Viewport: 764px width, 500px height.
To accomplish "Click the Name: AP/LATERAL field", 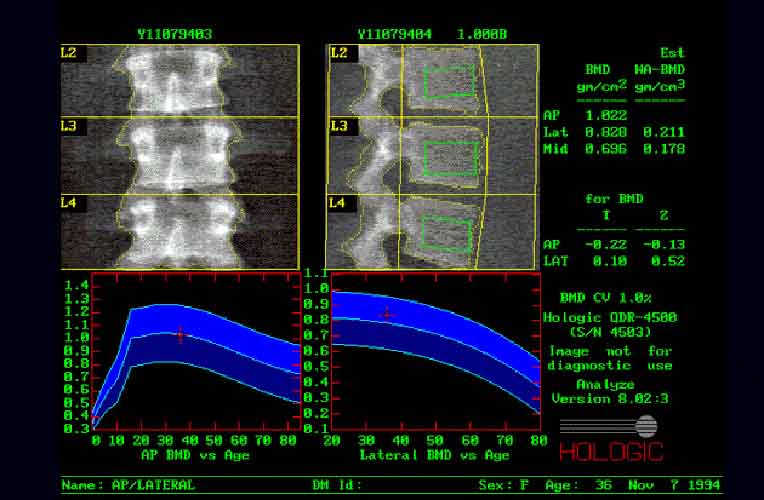I will (129, 485).
